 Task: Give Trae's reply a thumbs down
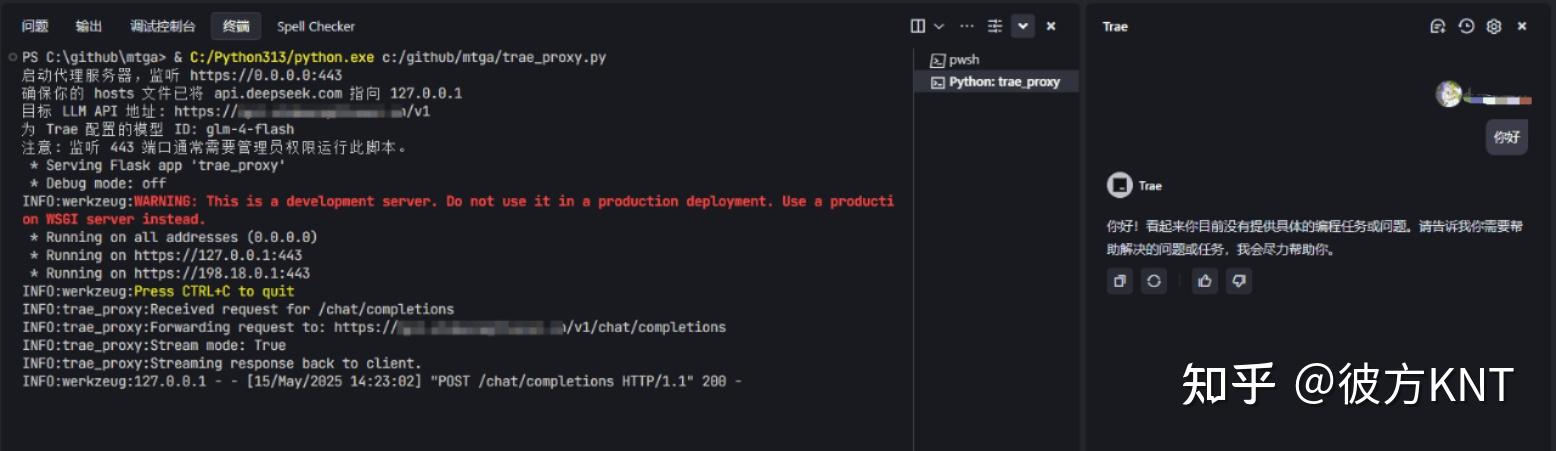[x=1239, y=282]
